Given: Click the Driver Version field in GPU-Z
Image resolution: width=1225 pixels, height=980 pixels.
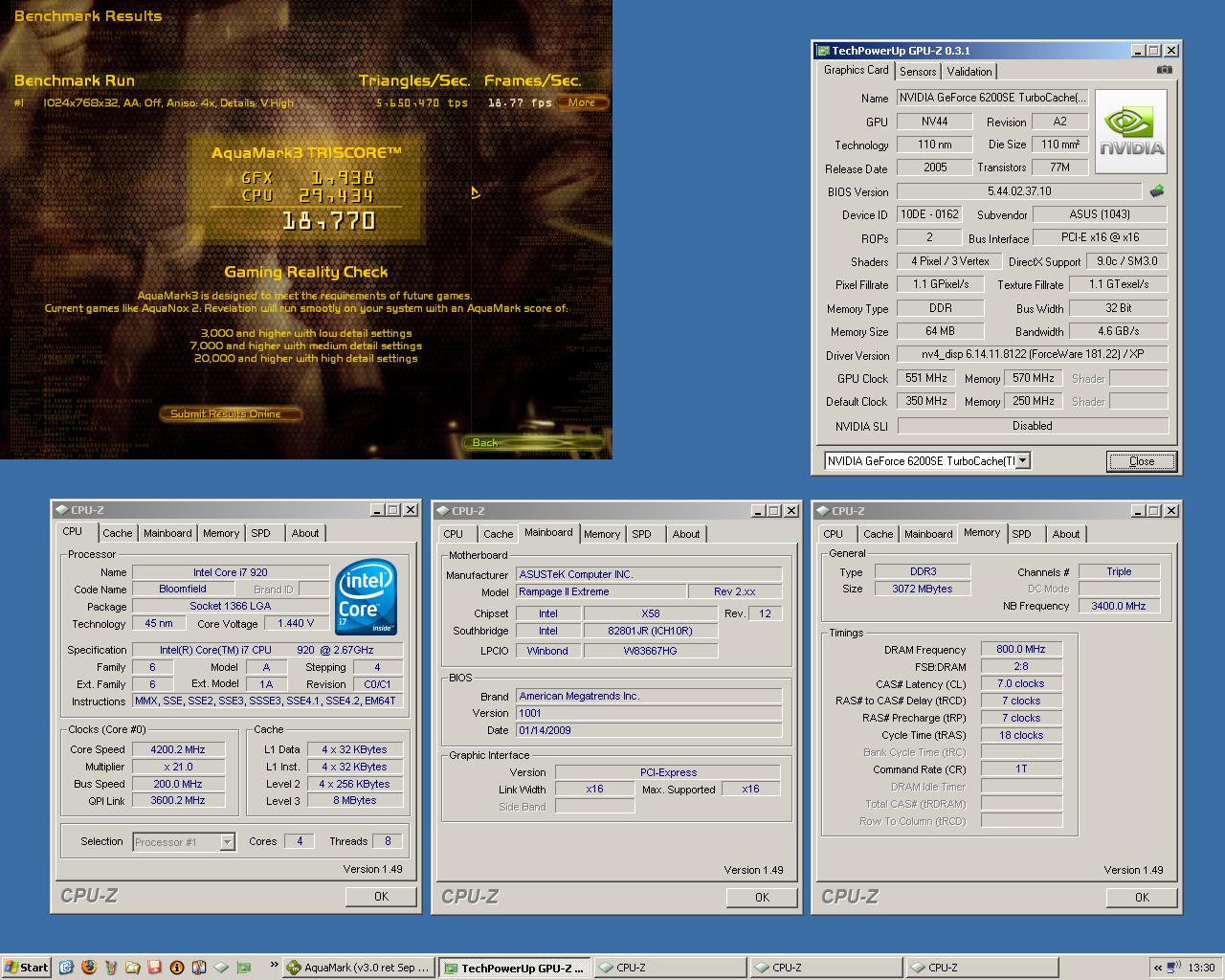Looking at the screenshot, I should tap(1032, 354).
